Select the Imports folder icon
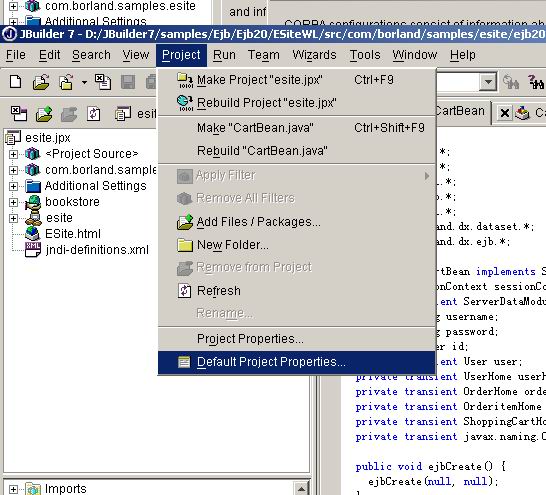546x495 pixels. [x=33, y=489]
